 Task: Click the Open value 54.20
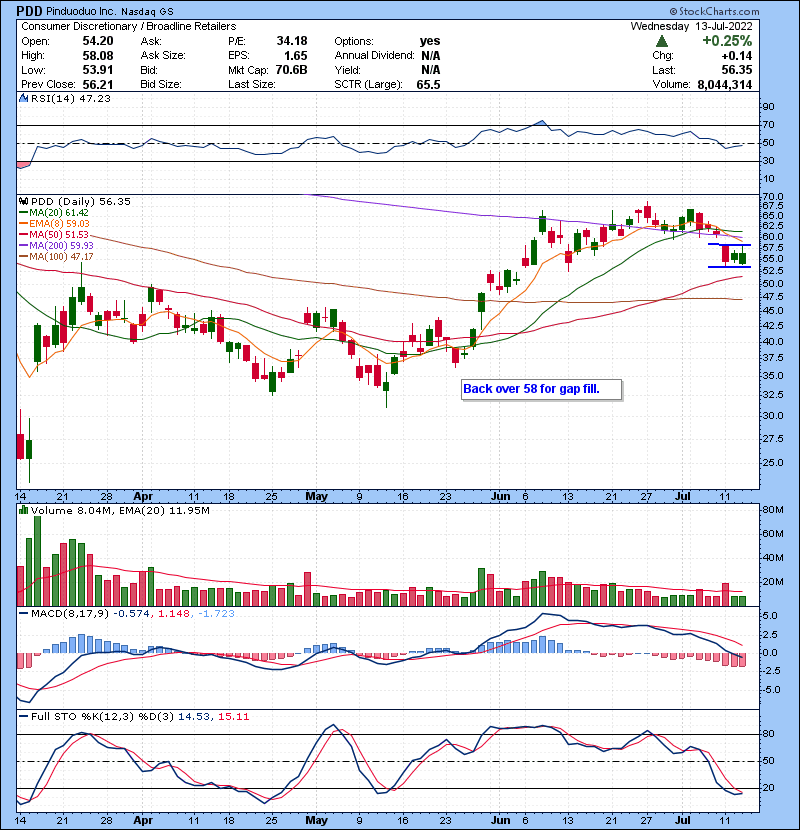click(x=98, y=41)
